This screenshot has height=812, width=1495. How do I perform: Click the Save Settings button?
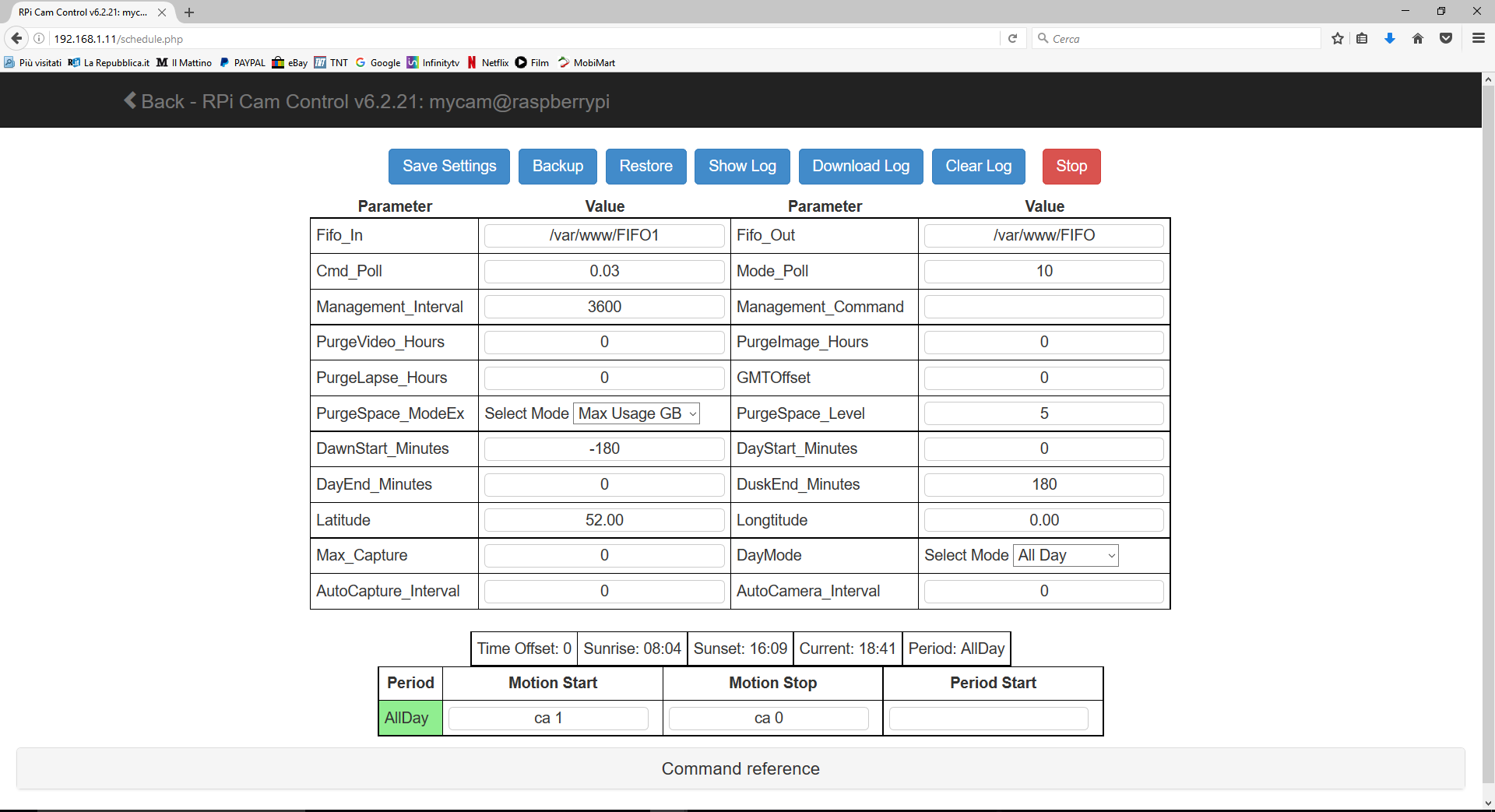449,167
